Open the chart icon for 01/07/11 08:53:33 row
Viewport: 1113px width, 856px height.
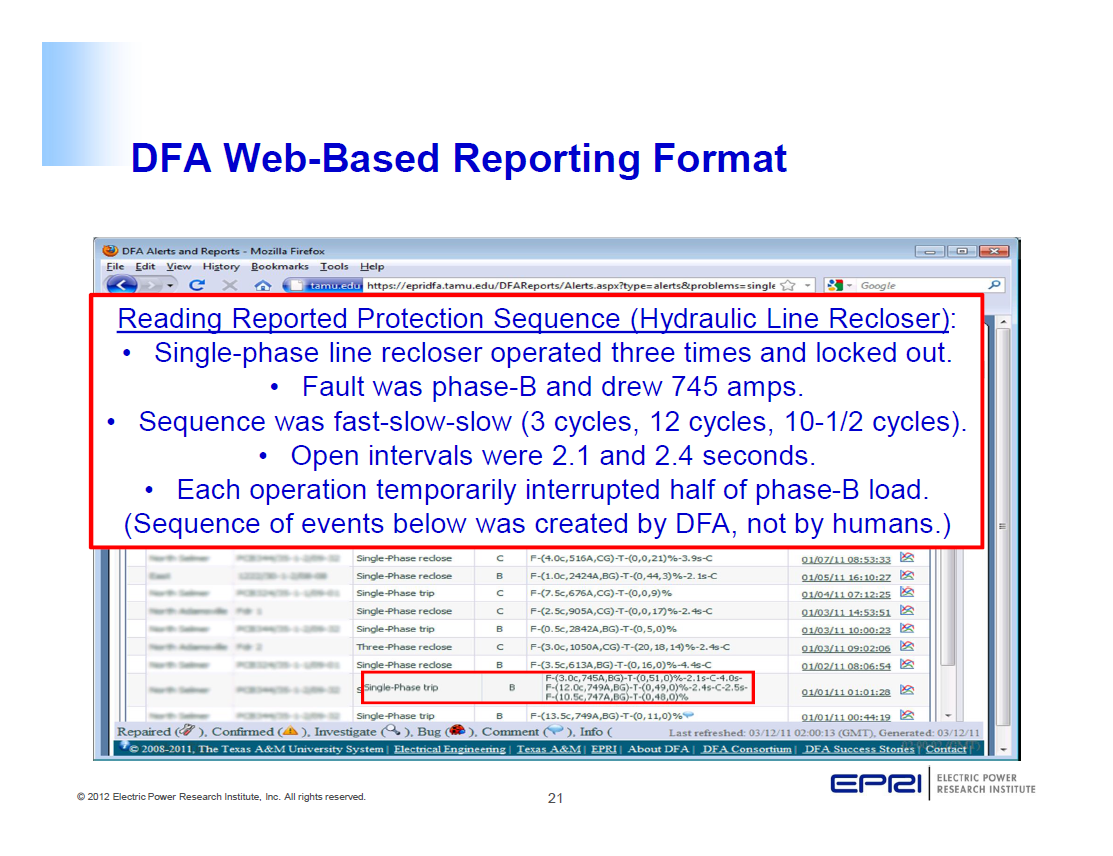click(x=908, y=557)
